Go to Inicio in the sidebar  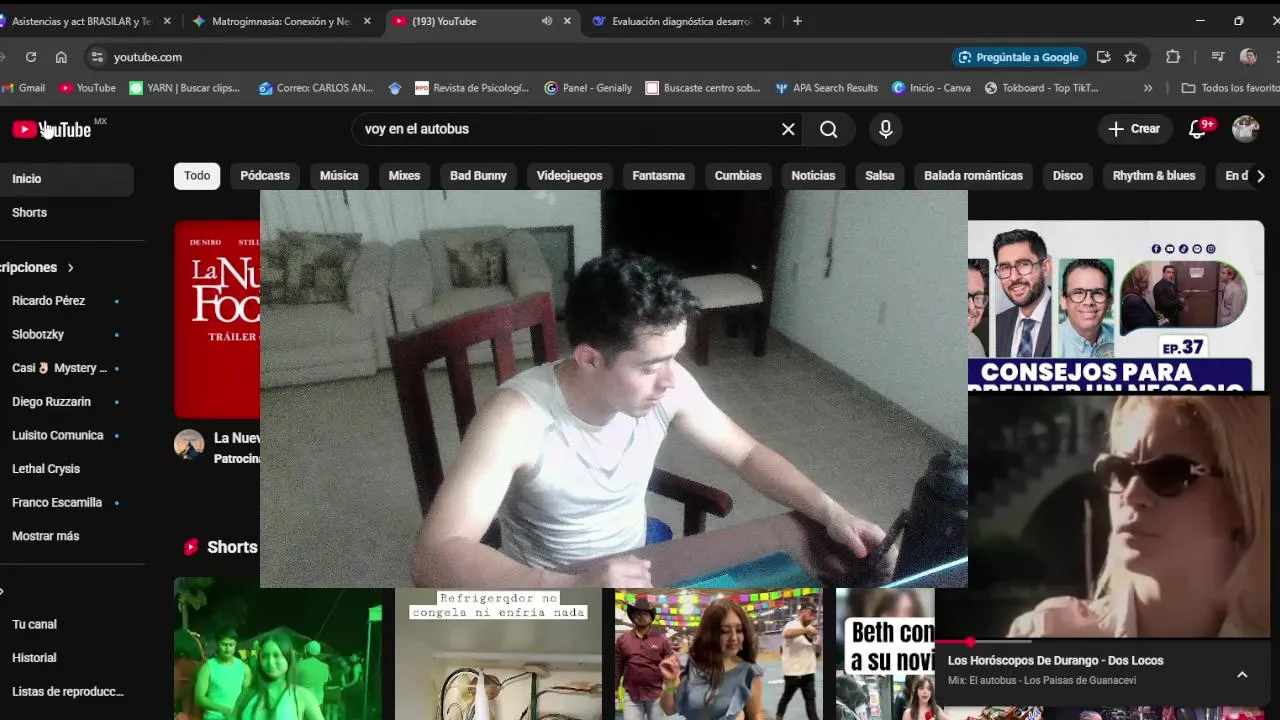tap(66, 179)
